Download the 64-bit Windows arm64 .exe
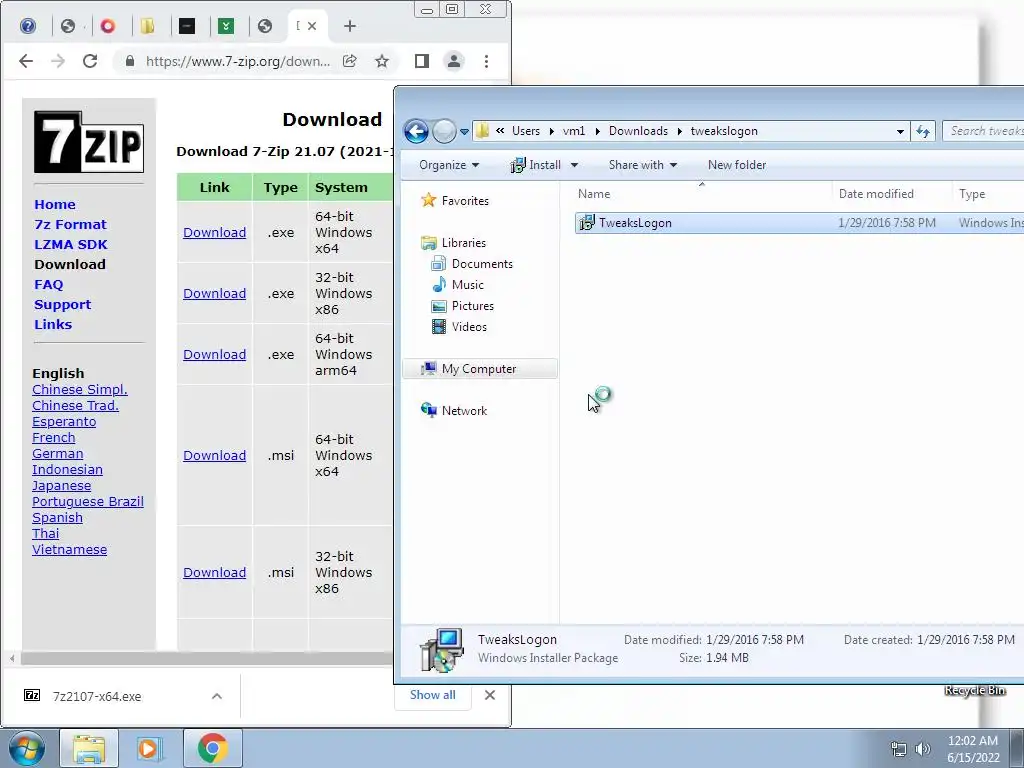Viewport: 1024px width, 768px height. click(214, 355)
